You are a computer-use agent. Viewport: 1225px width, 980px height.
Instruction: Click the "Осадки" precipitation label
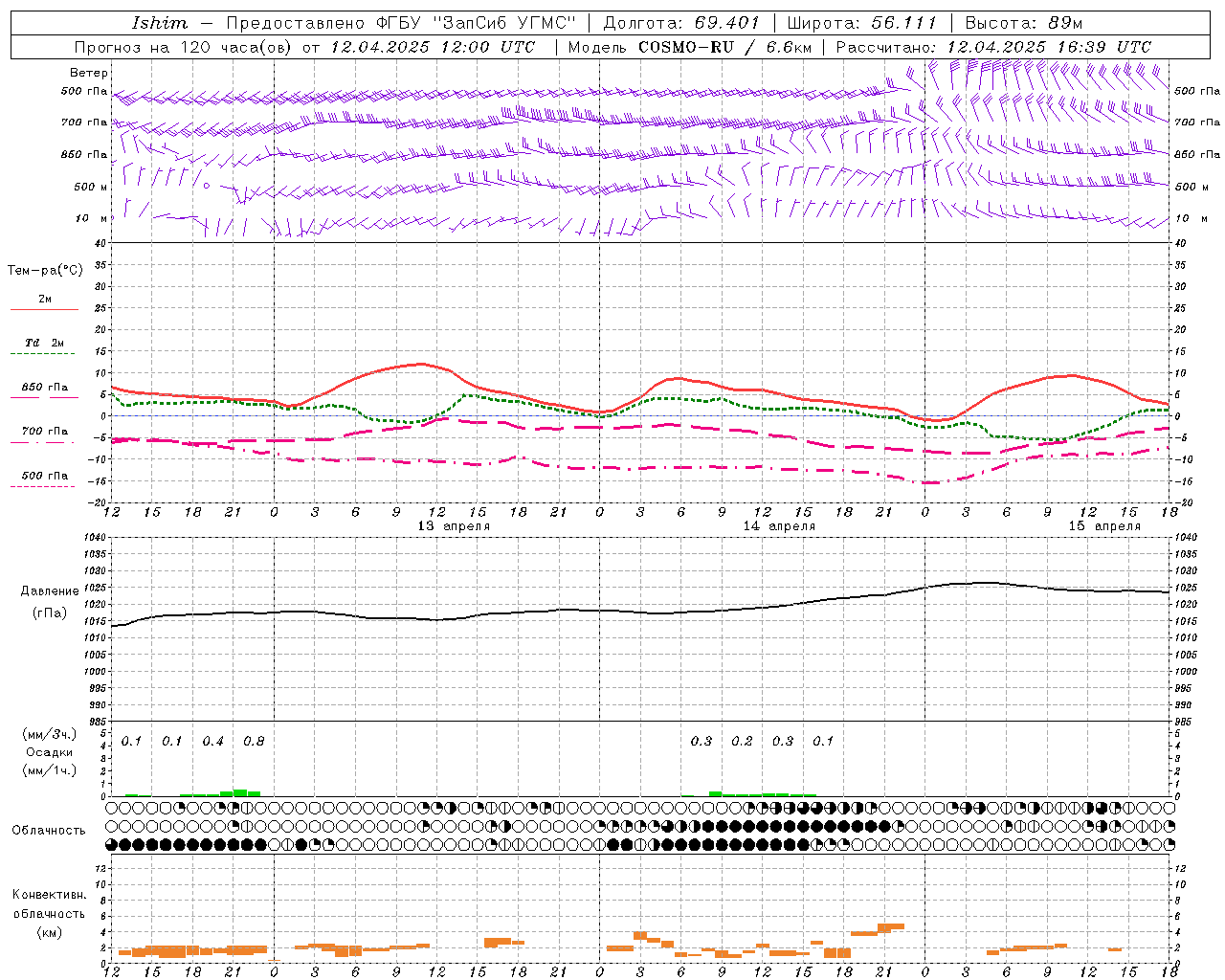click(x=49, y=752)
